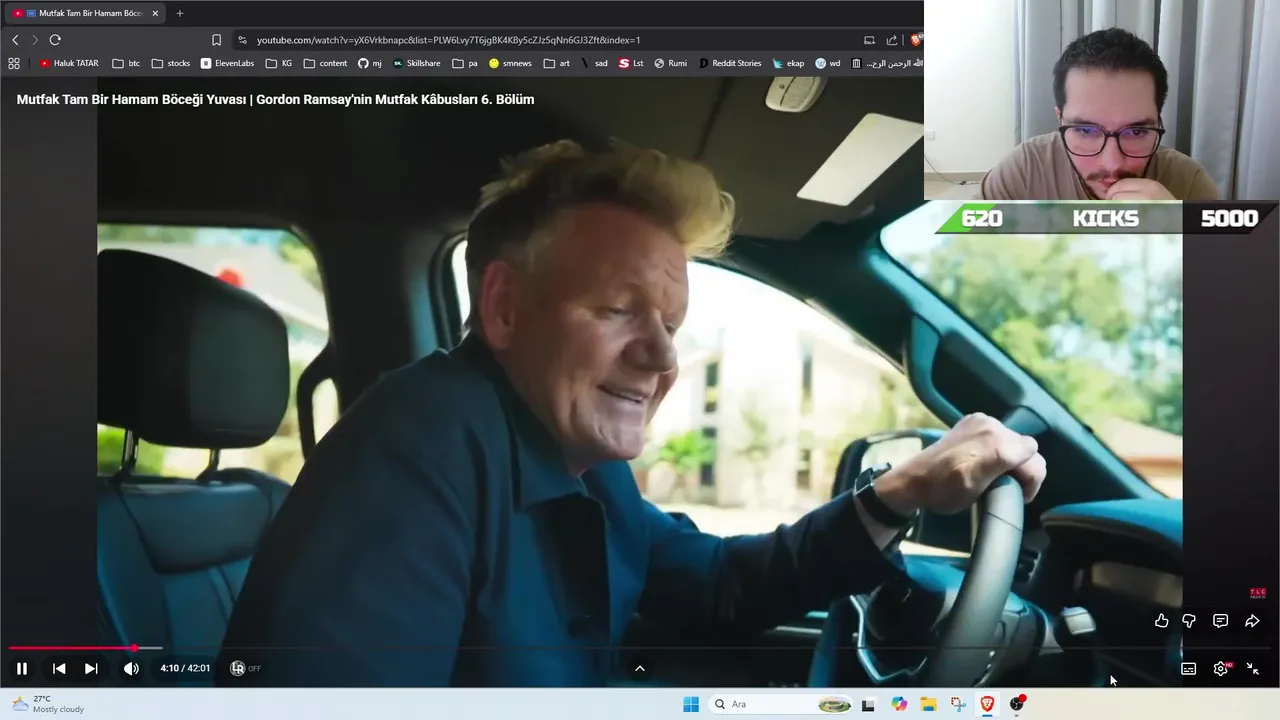Open a new browser tab
Viewport: 1280px width, 720px height.
pos(180,13)
